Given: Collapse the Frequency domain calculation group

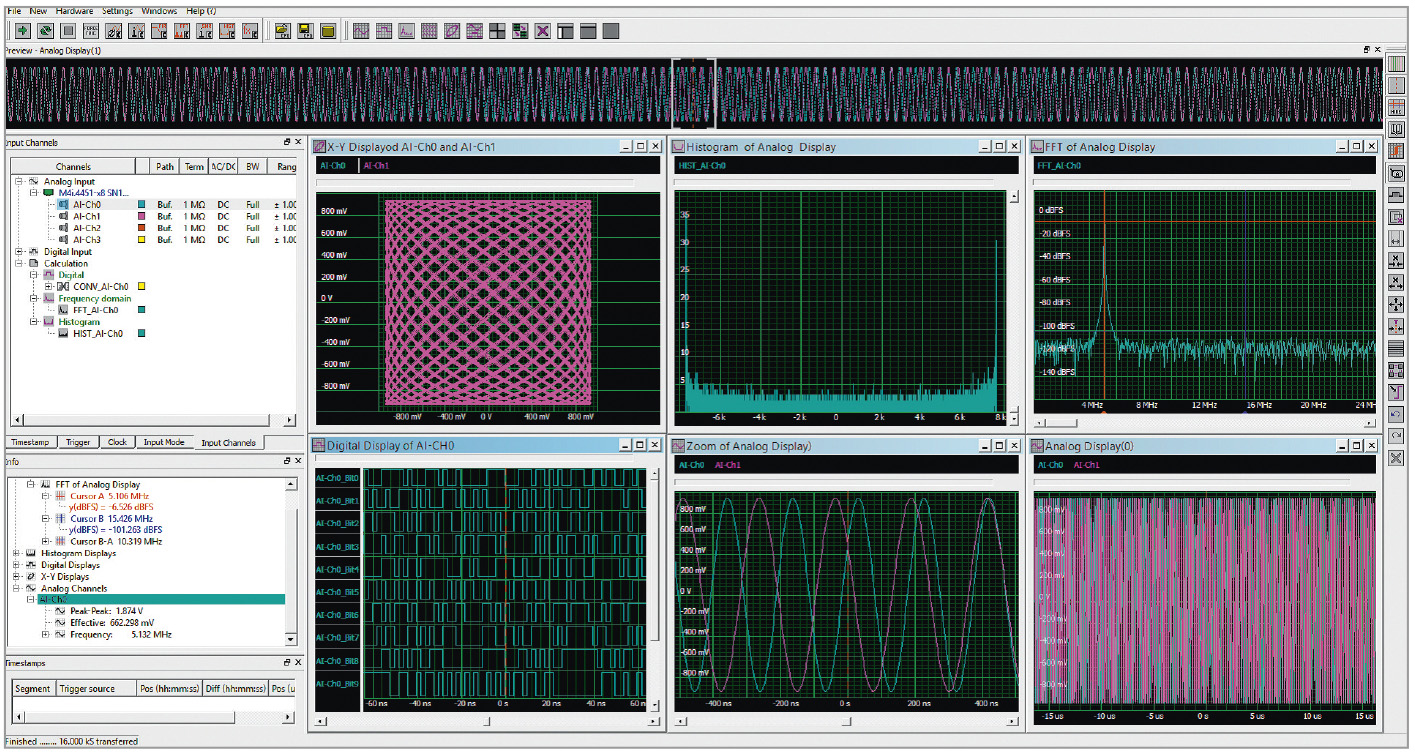Looking at the screenshot, I should click(34, 298).
